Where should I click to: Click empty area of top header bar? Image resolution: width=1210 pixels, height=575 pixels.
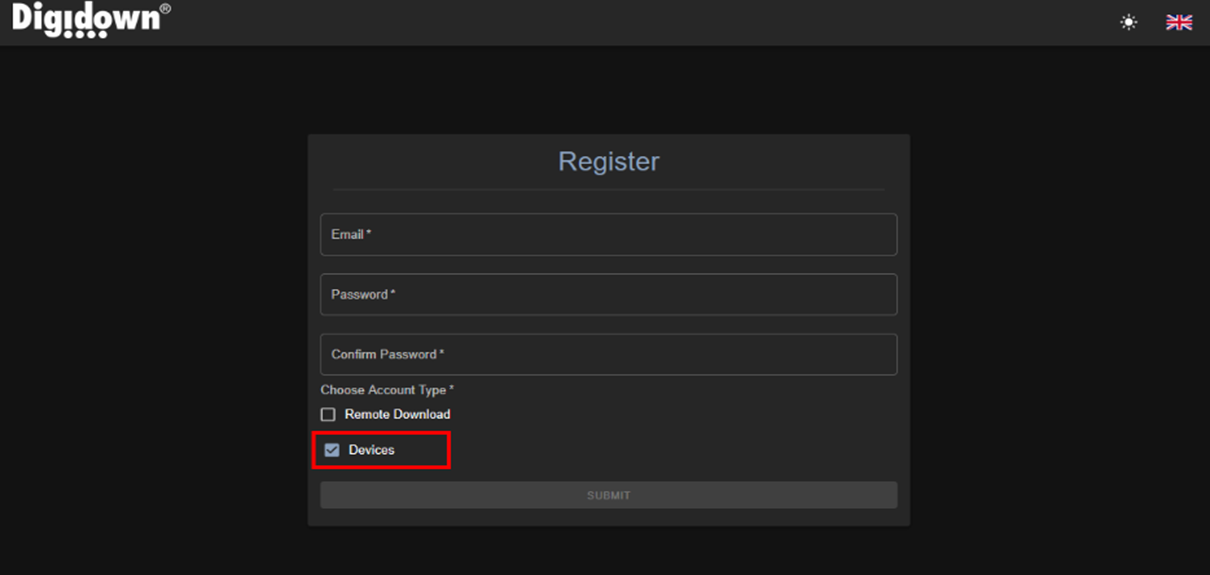pos(640,22)
